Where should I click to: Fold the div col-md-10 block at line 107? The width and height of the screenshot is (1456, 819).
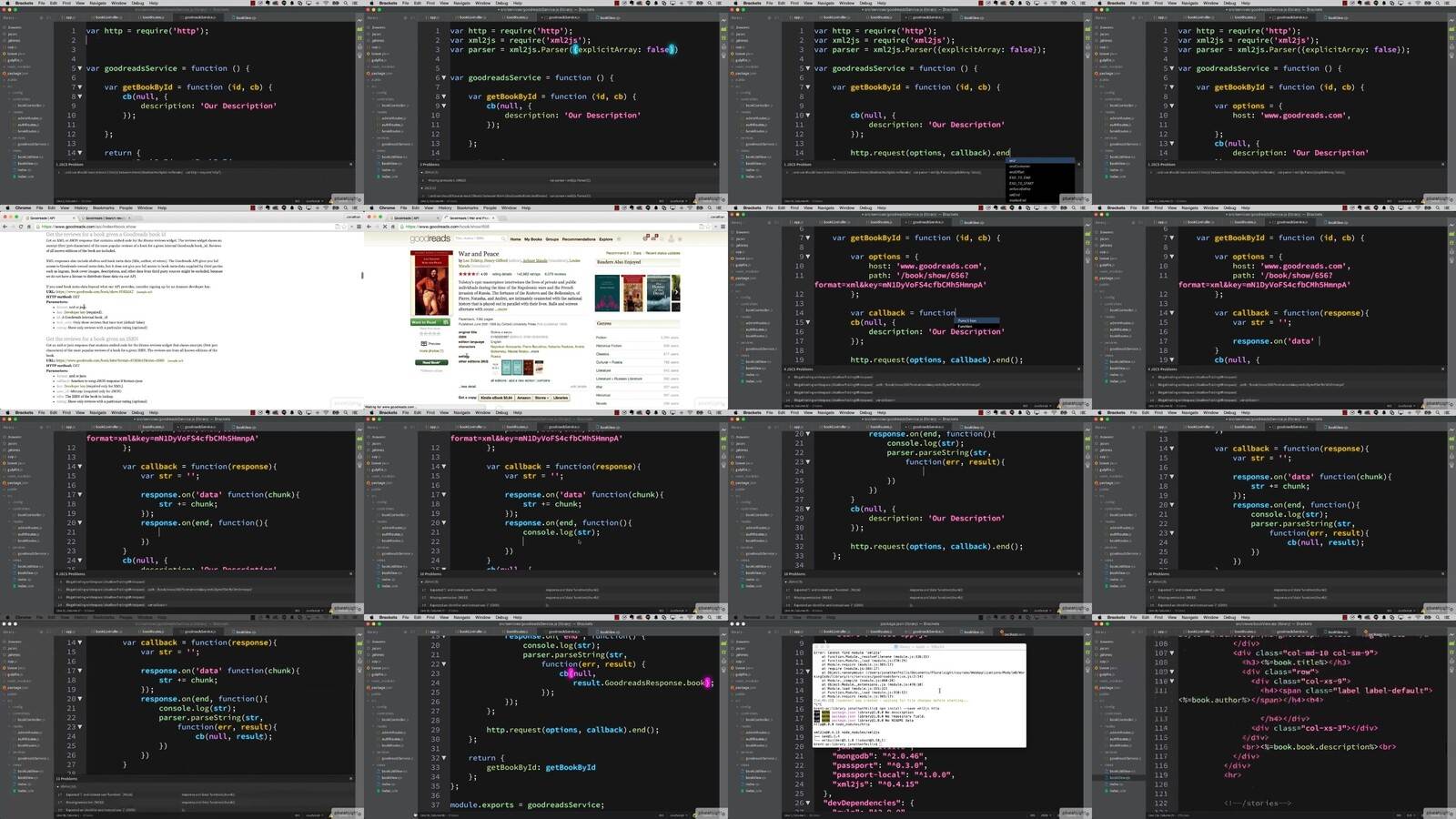coord(1172,653)
